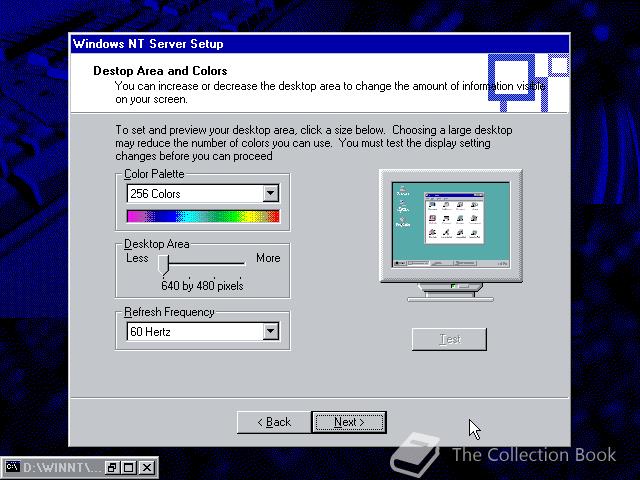Click the command prompt icon in D:\WINNT window
Viewport: 640px width, 480px height.
12,467
